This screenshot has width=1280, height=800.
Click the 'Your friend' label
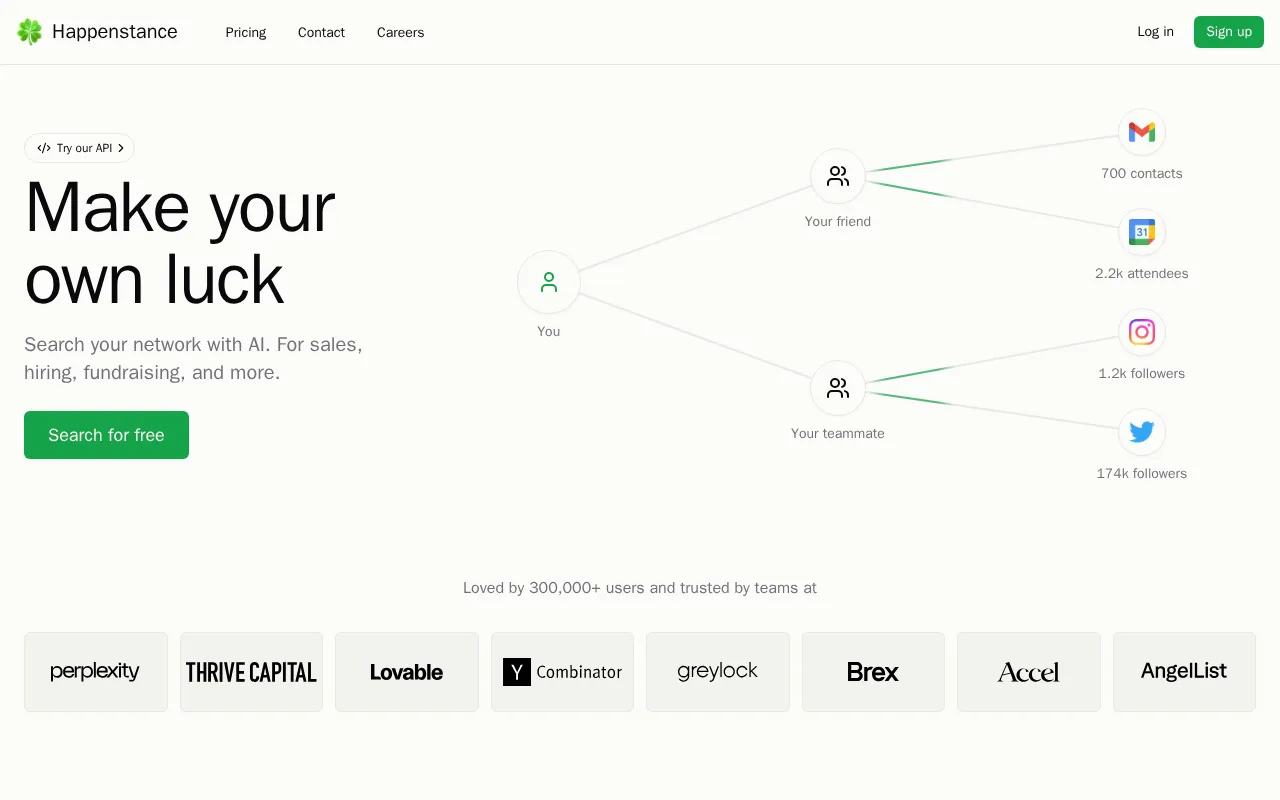point(838,222)
